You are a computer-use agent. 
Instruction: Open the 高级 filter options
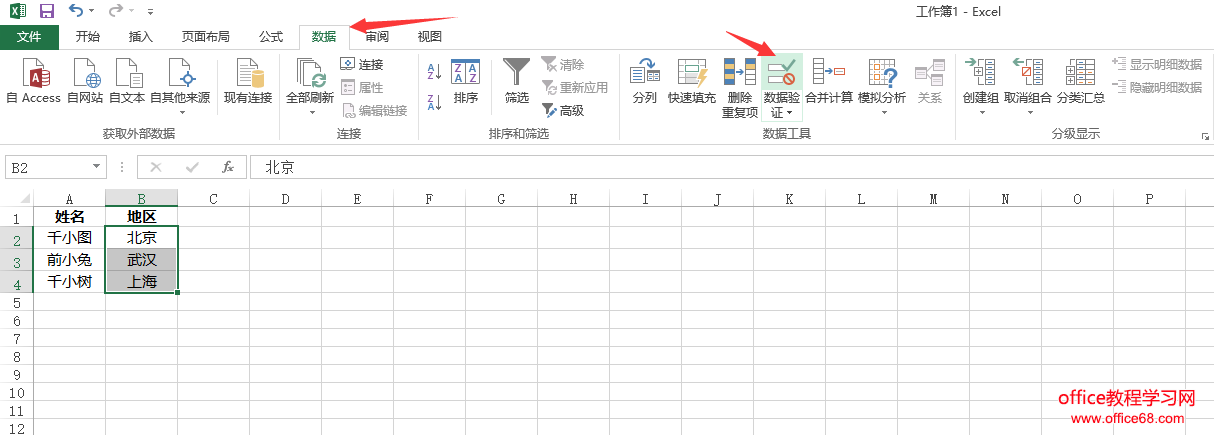(x=563, y=110)
